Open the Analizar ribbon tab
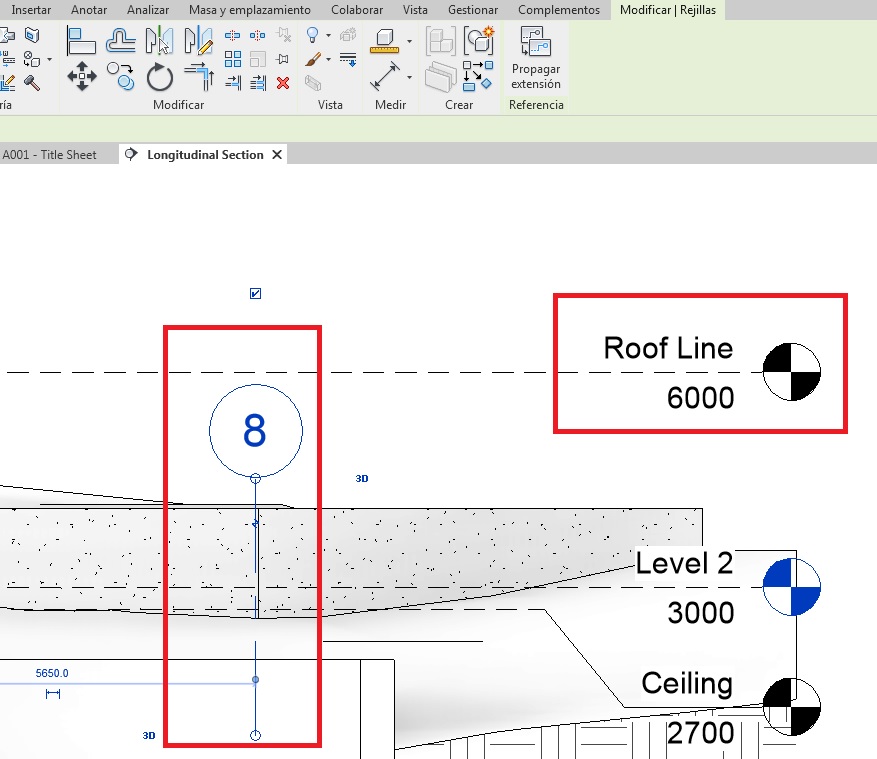The width and height of the screenshot is (877, 759). (147, 10)
